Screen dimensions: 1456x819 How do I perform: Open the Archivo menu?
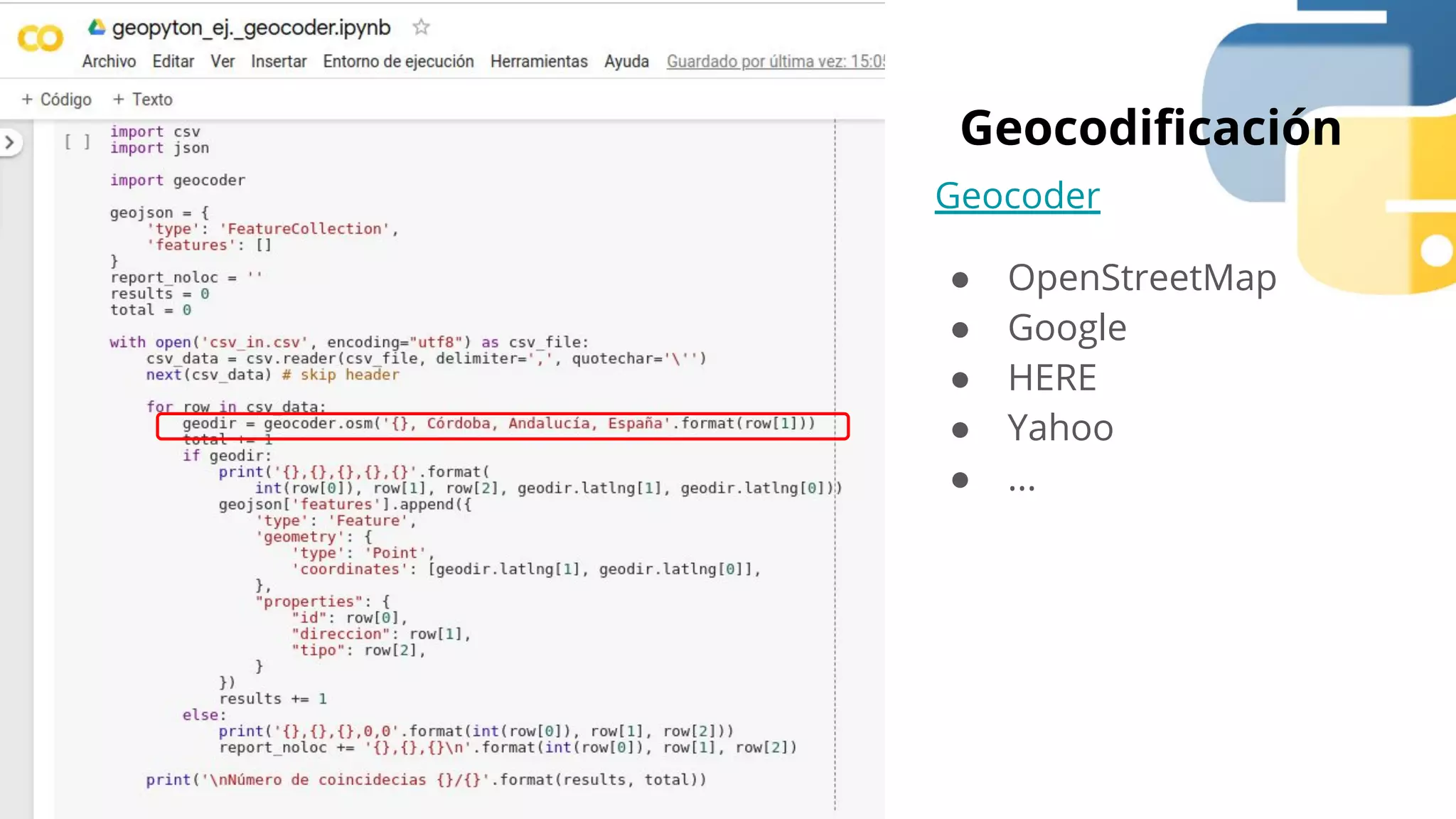(x=109, y=61)
